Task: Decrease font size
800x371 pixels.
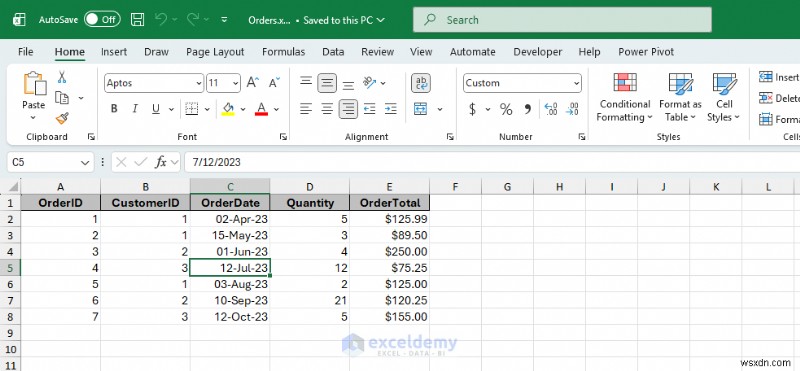Action: (274, 83)
